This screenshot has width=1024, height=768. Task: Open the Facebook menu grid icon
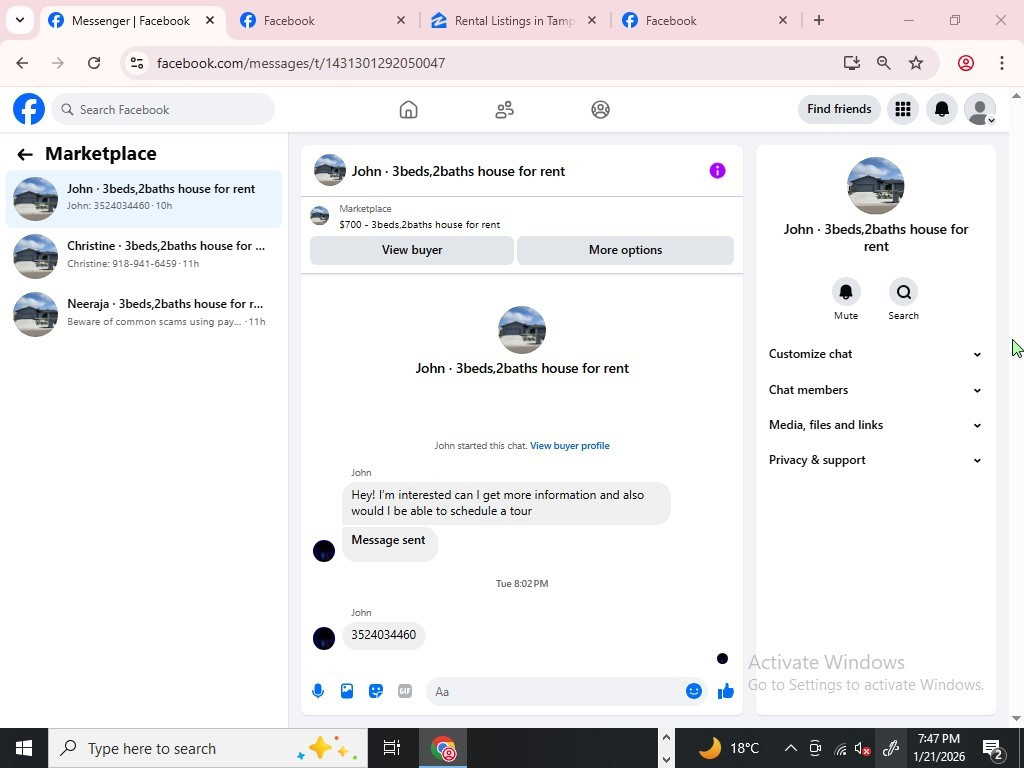pos(903,109)
